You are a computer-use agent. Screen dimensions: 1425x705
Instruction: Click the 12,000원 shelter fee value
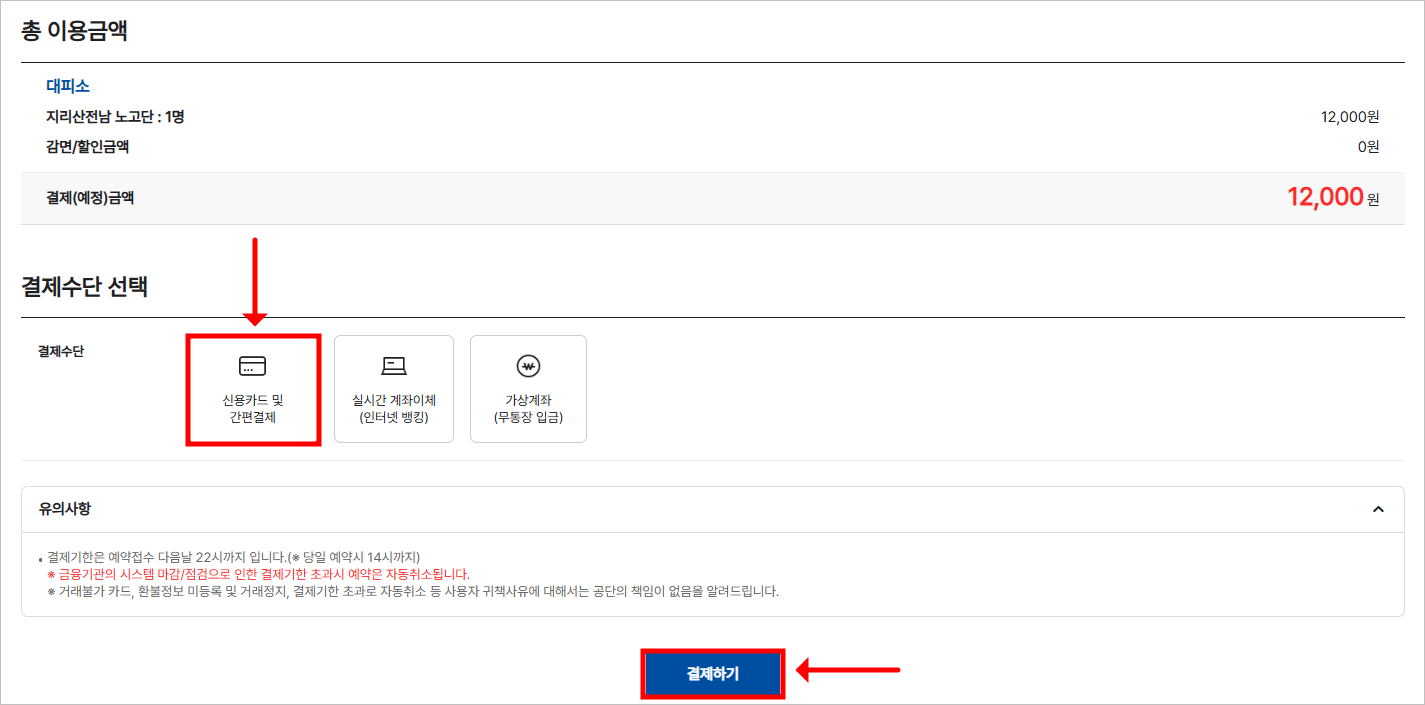pyautogui.click(x=1350, y=117)
